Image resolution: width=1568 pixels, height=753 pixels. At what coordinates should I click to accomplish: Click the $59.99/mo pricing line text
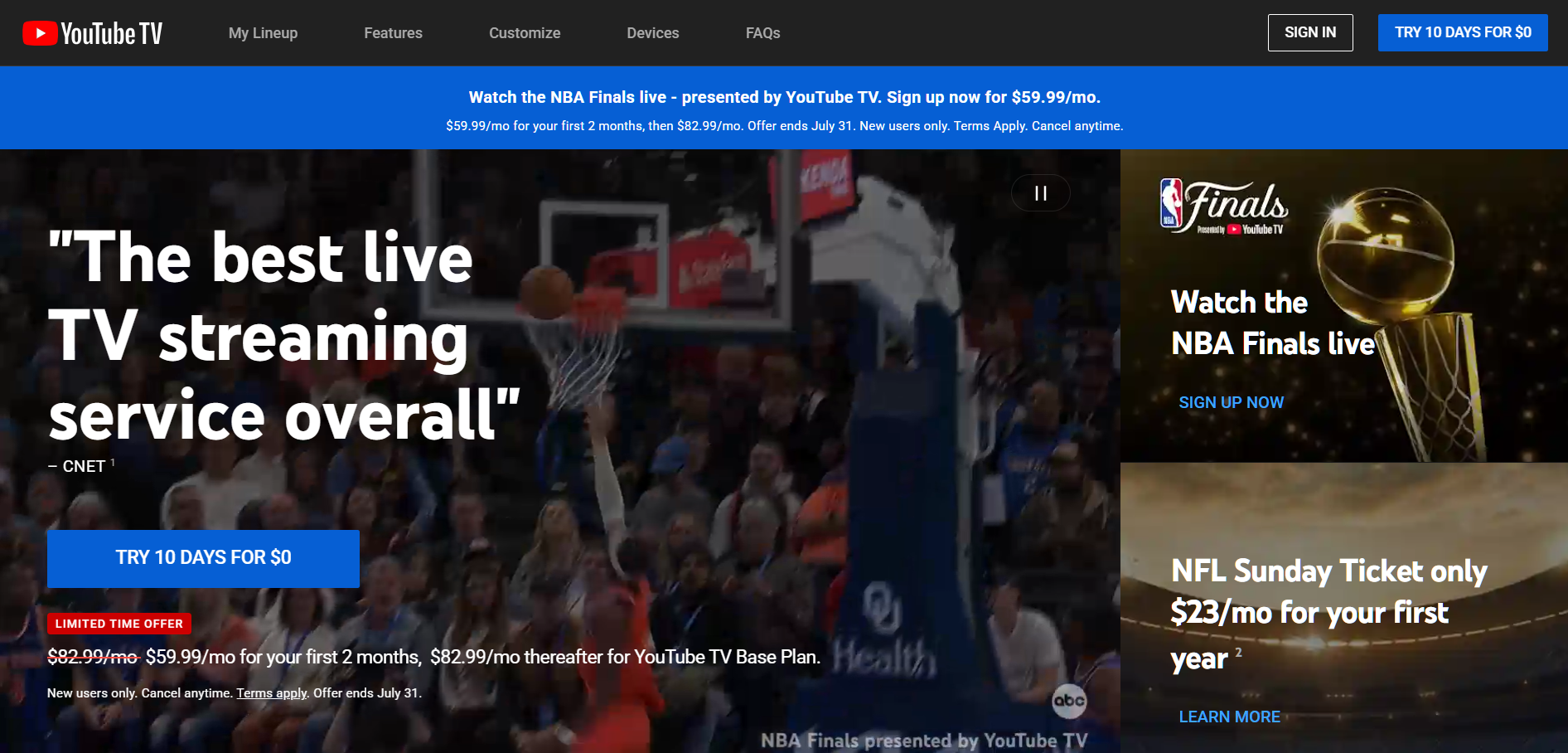click(x=433, y=657)
